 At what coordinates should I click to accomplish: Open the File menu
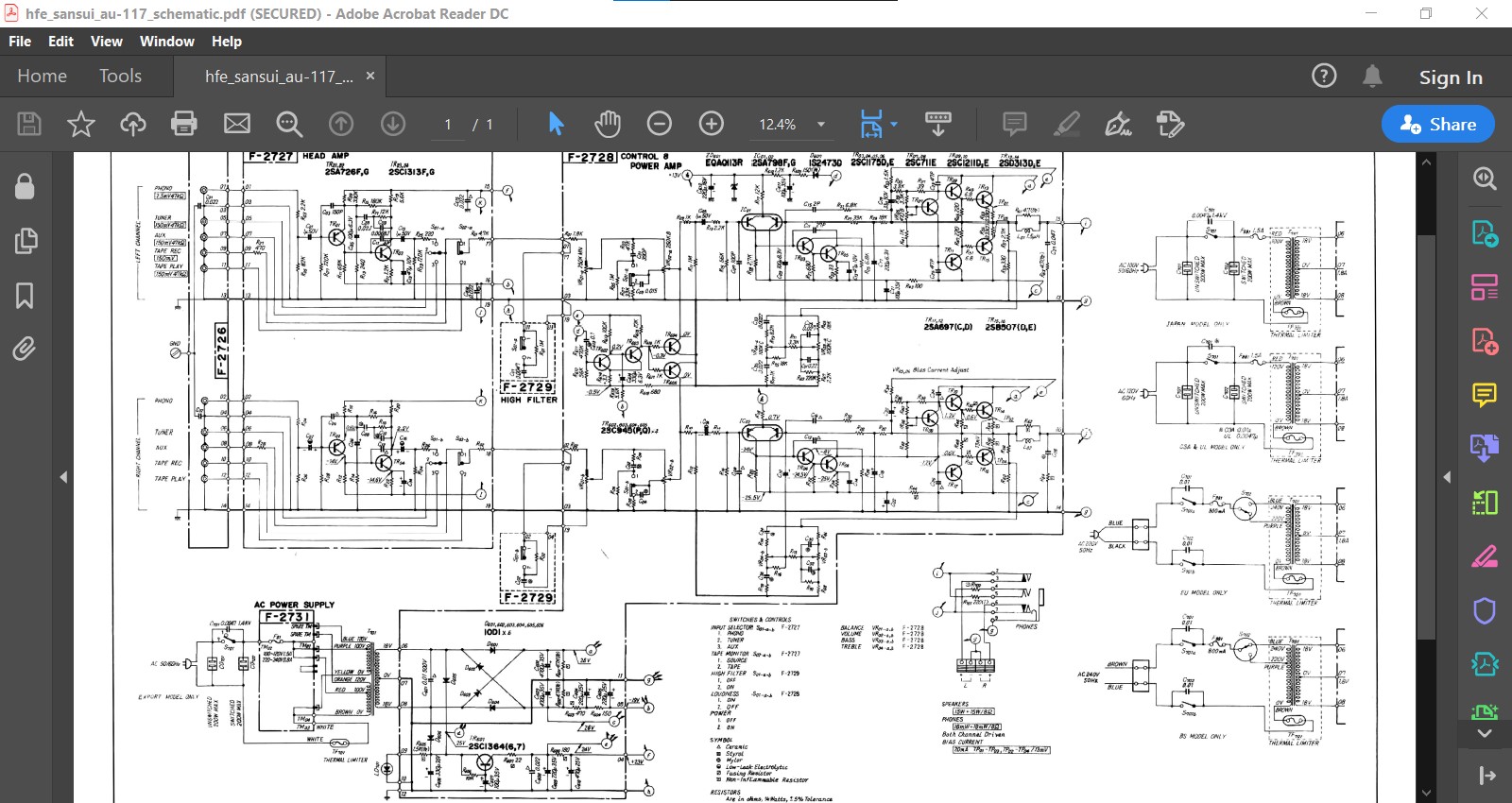(20, 42)
